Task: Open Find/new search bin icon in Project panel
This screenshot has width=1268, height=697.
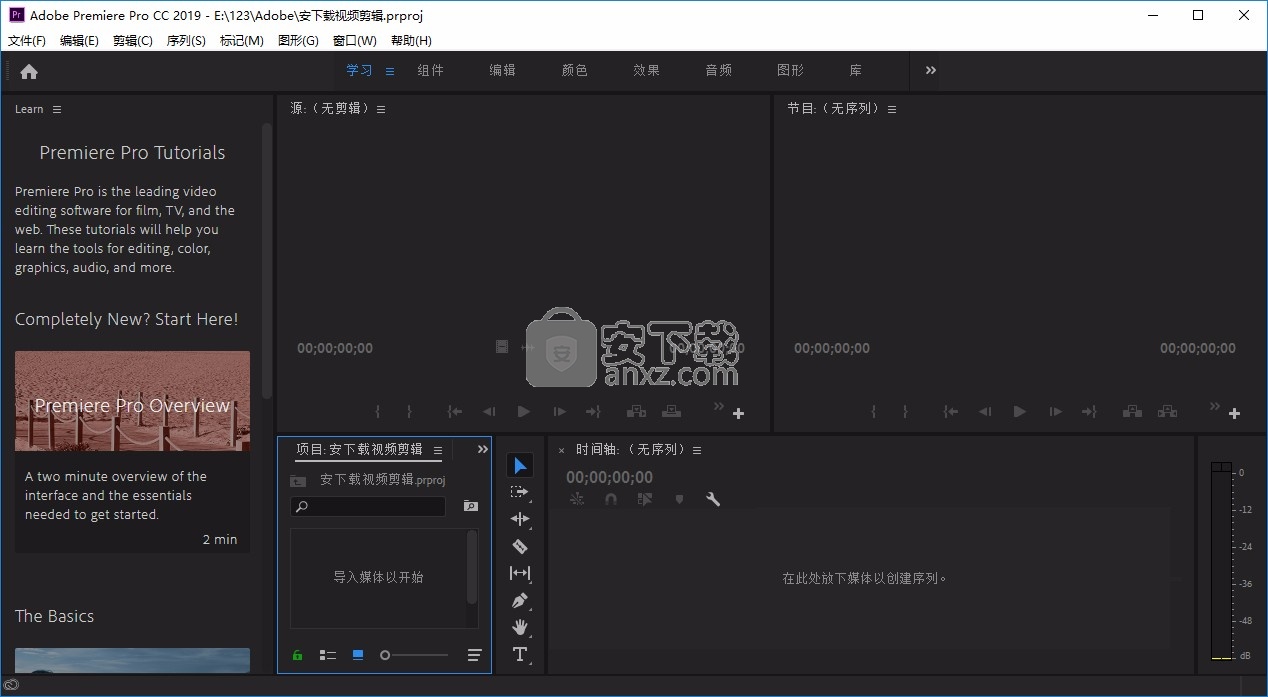Action: click(x=470, y=507)
